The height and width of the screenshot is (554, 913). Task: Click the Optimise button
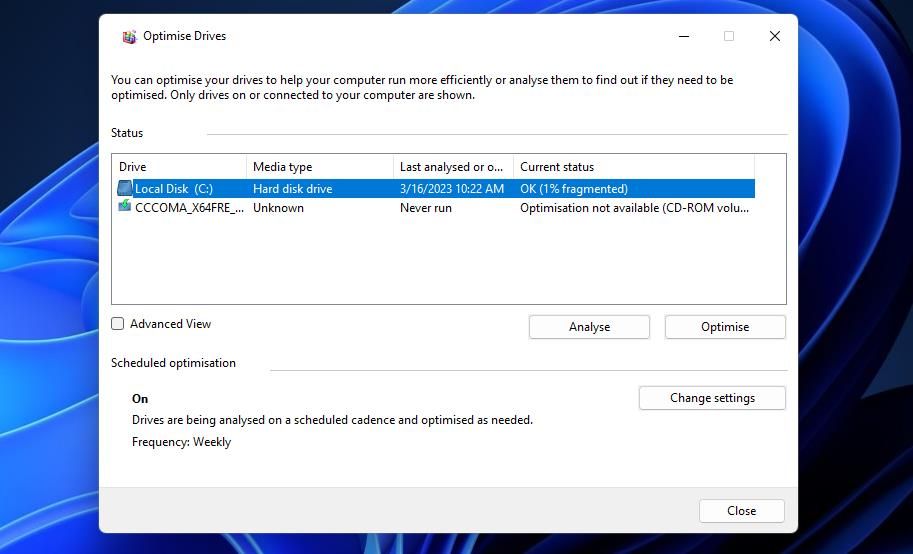click(x=725, y=327)
